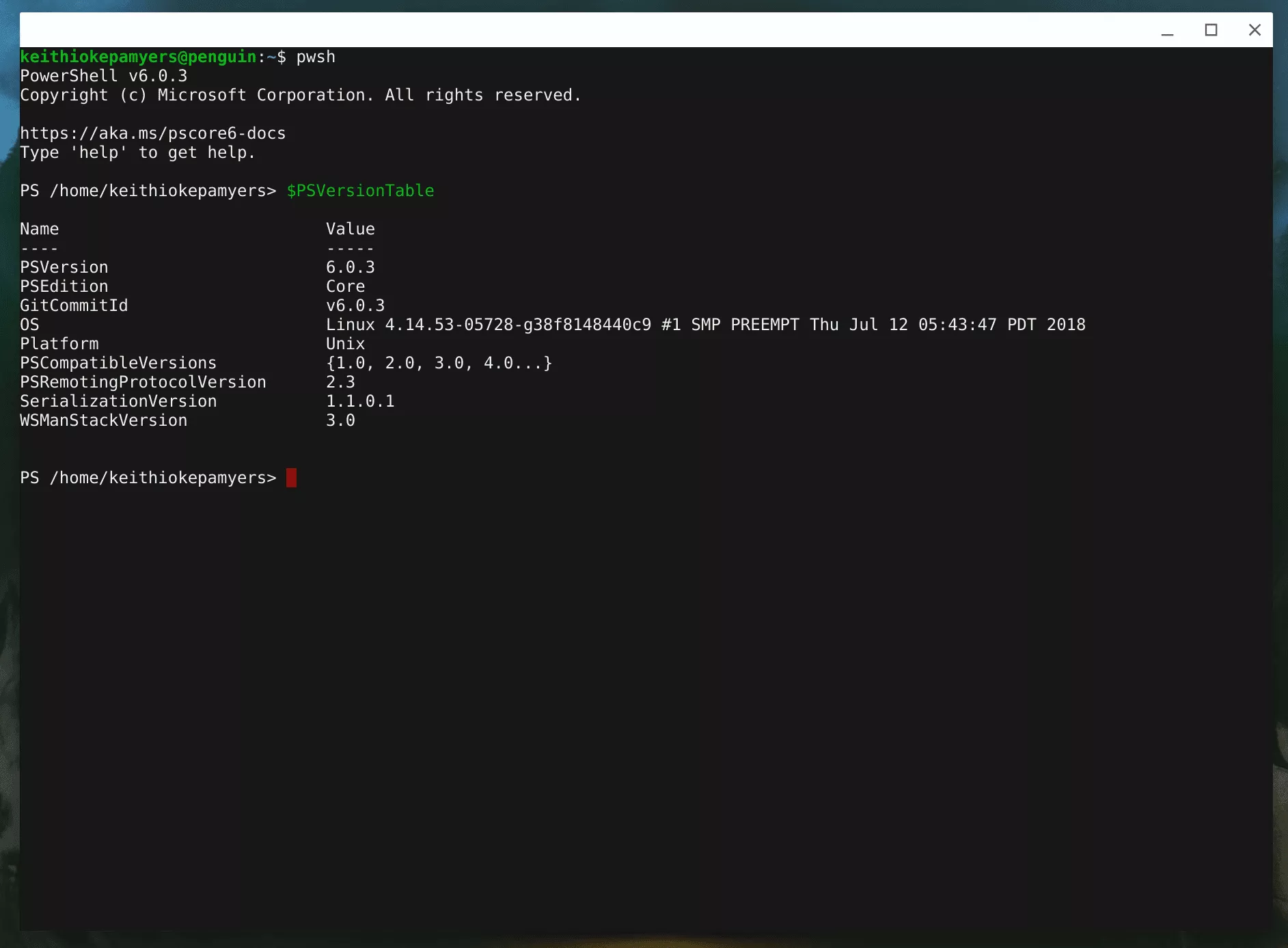Click the green keithiokepamyers@penguin prompt
This screenshot has width=1288, height=948.
138,57
